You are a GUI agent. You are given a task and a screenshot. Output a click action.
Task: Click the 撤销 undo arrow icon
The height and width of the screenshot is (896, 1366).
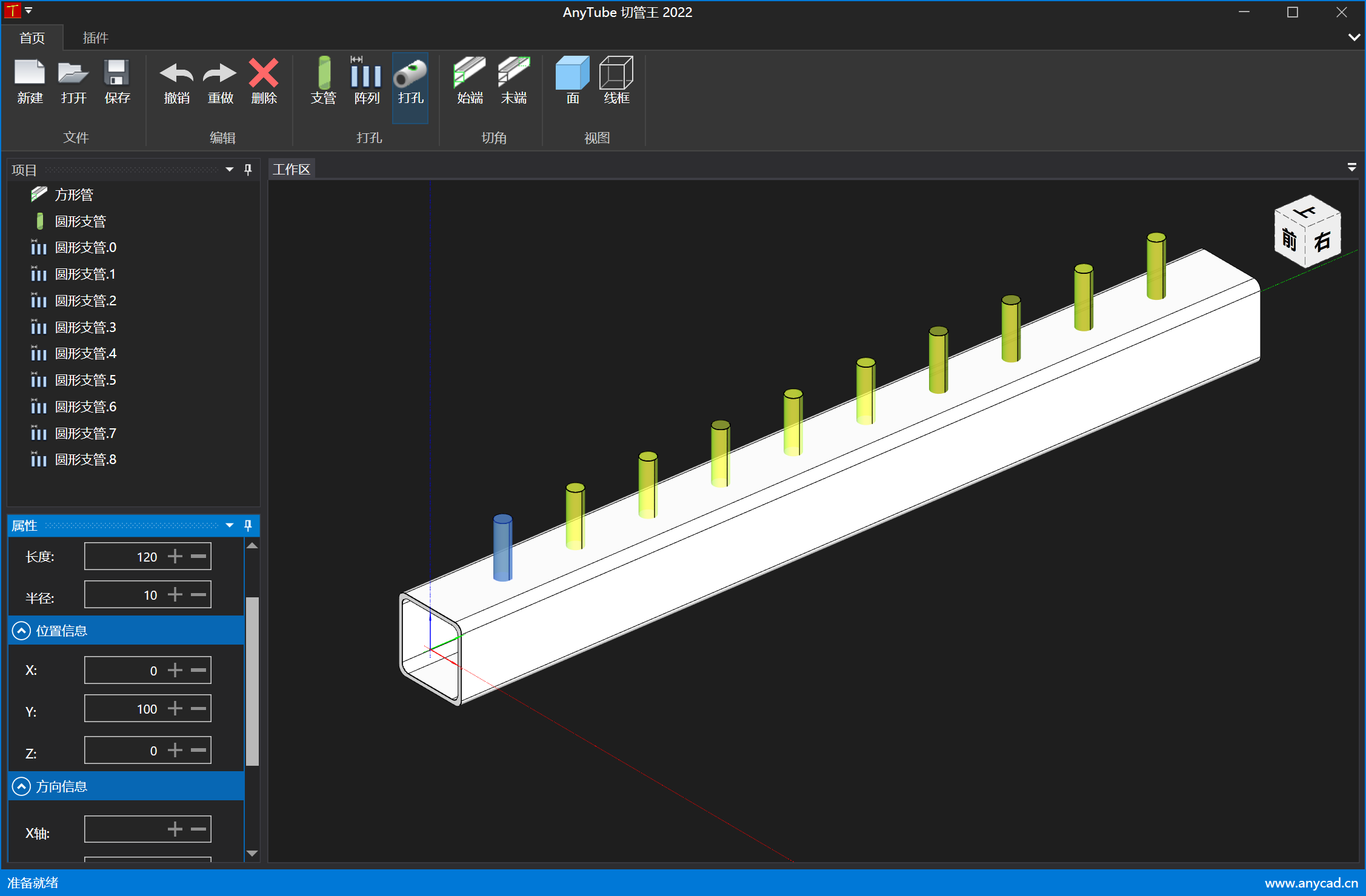coord(176,74)
